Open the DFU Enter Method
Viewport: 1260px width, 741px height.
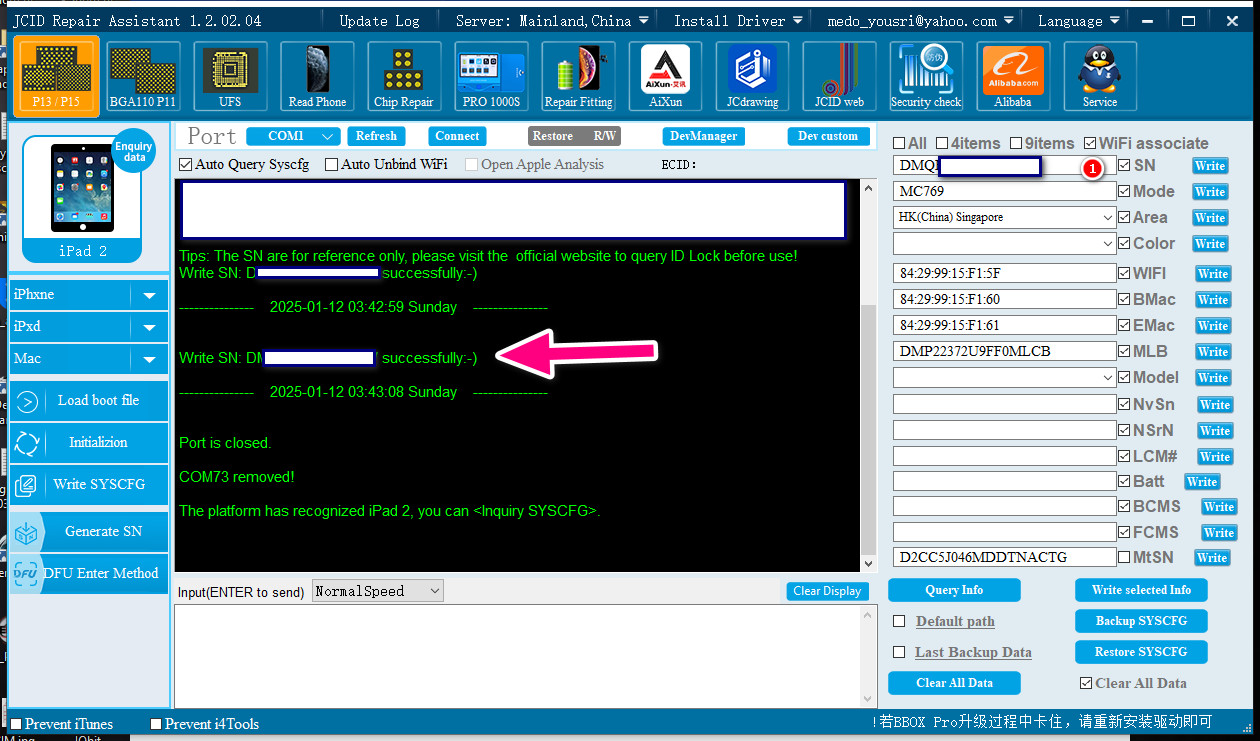click(x=89, y=573)
